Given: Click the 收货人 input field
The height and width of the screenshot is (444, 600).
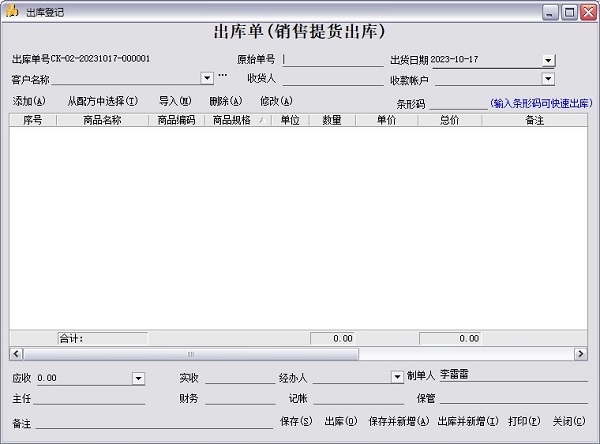Looking at the screenshot, I should 333,79.
